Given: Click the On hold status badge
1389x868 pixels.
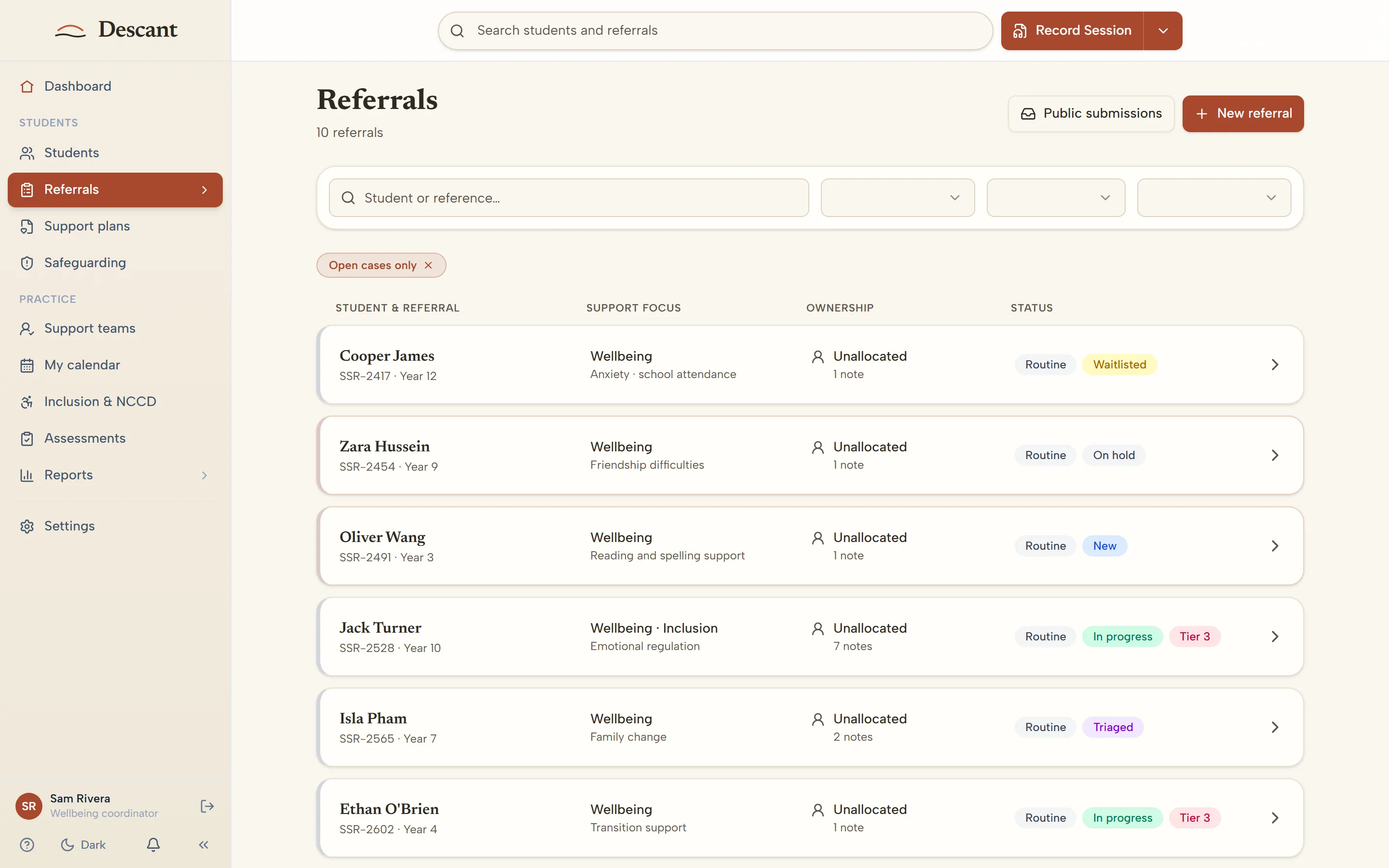Looking at the screenshot, I should pyautogui.click(x=1114, y=455).
